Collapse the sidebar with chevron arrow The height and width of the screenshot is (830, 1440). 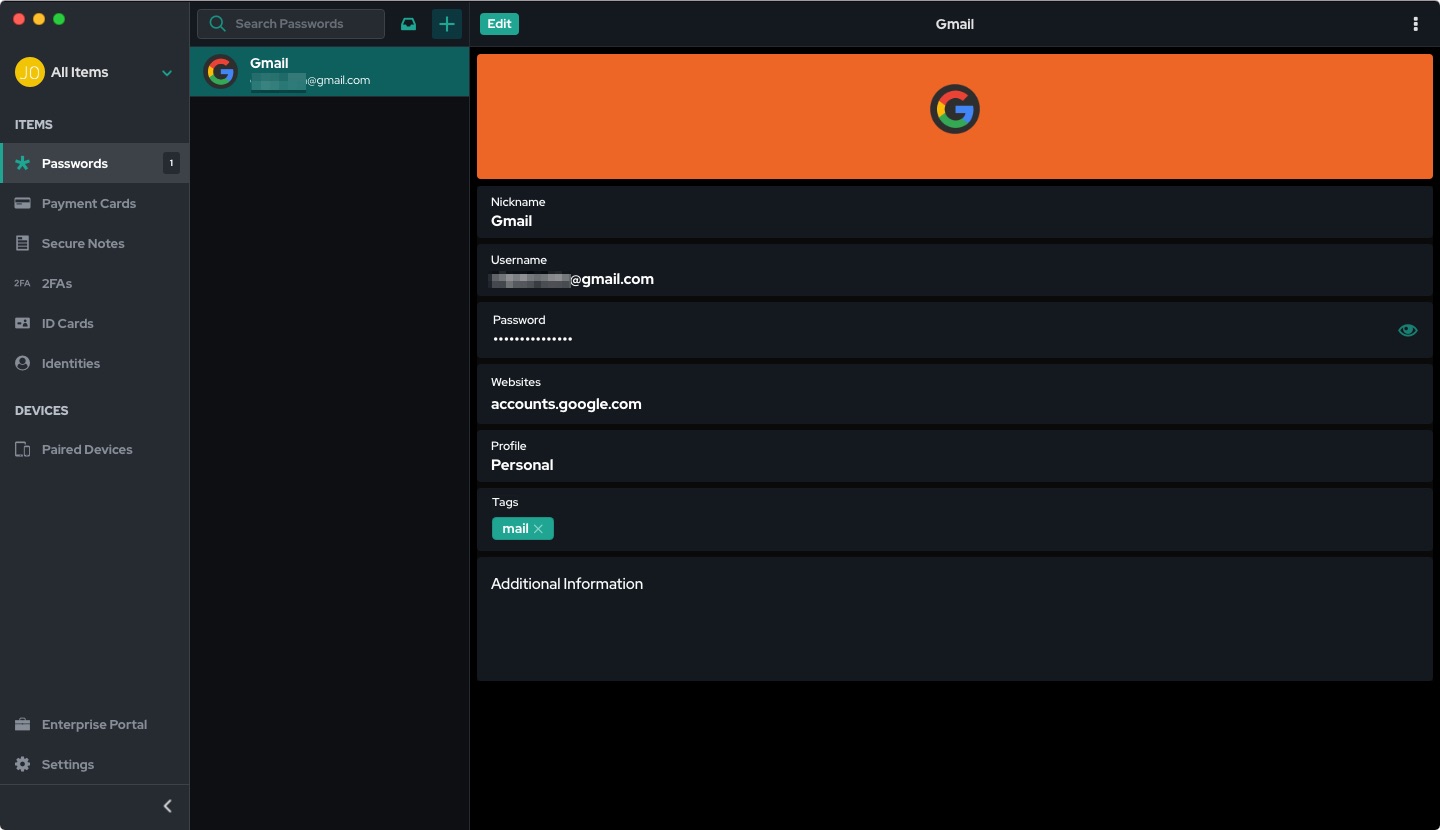167,806
